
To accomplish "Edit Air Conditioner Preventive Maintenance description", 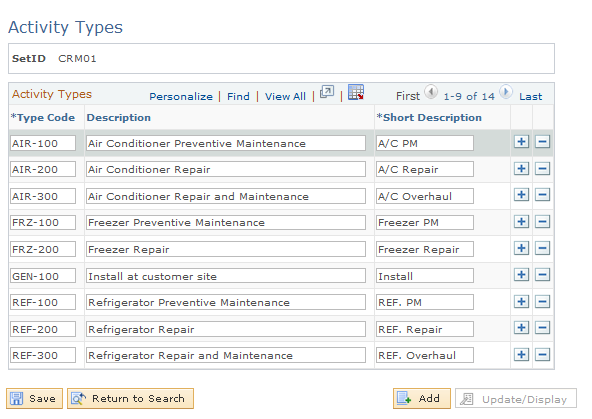I will point(226,143).
